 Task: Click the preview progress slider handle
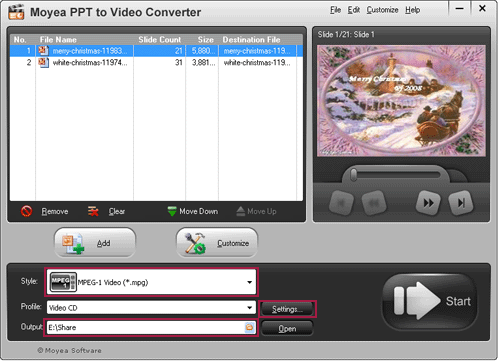point(354,175)
